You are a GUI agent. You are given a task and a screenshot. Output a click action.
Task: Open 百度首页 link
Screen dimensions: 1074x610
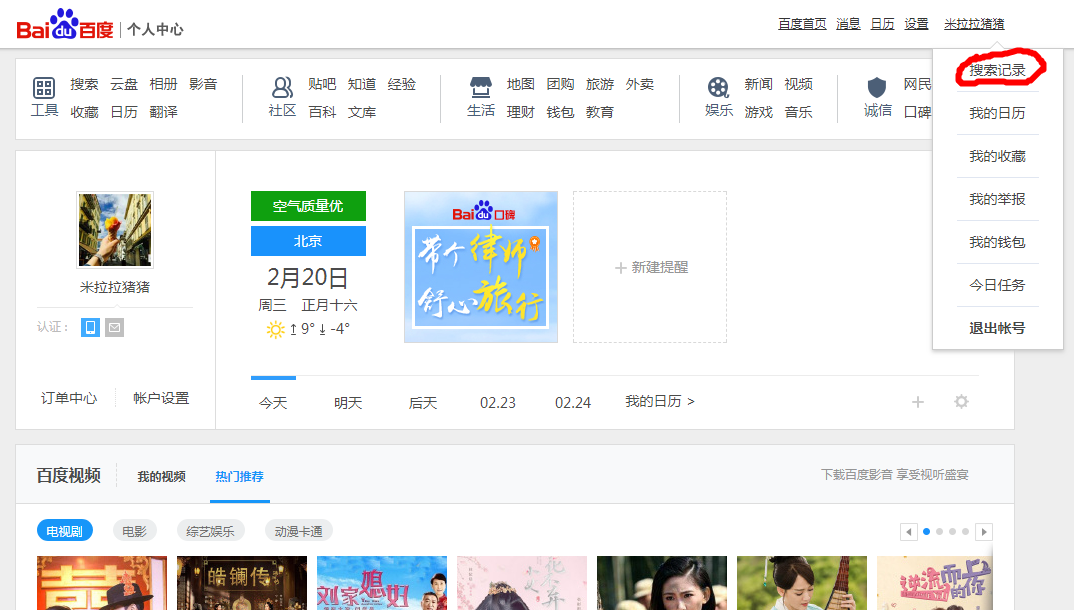[x=802, y=24]
